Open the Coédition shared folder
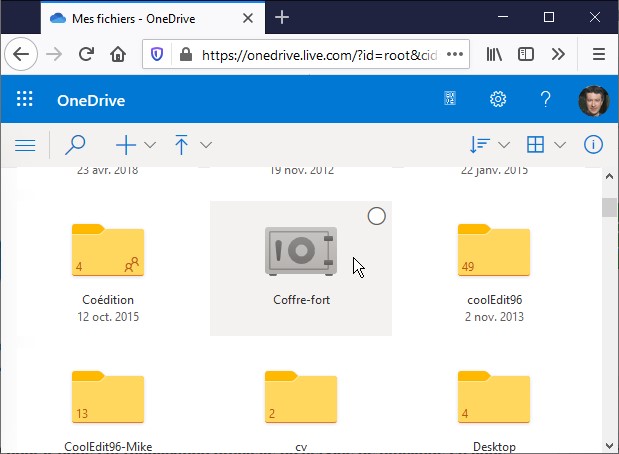 tap(108, 252)
